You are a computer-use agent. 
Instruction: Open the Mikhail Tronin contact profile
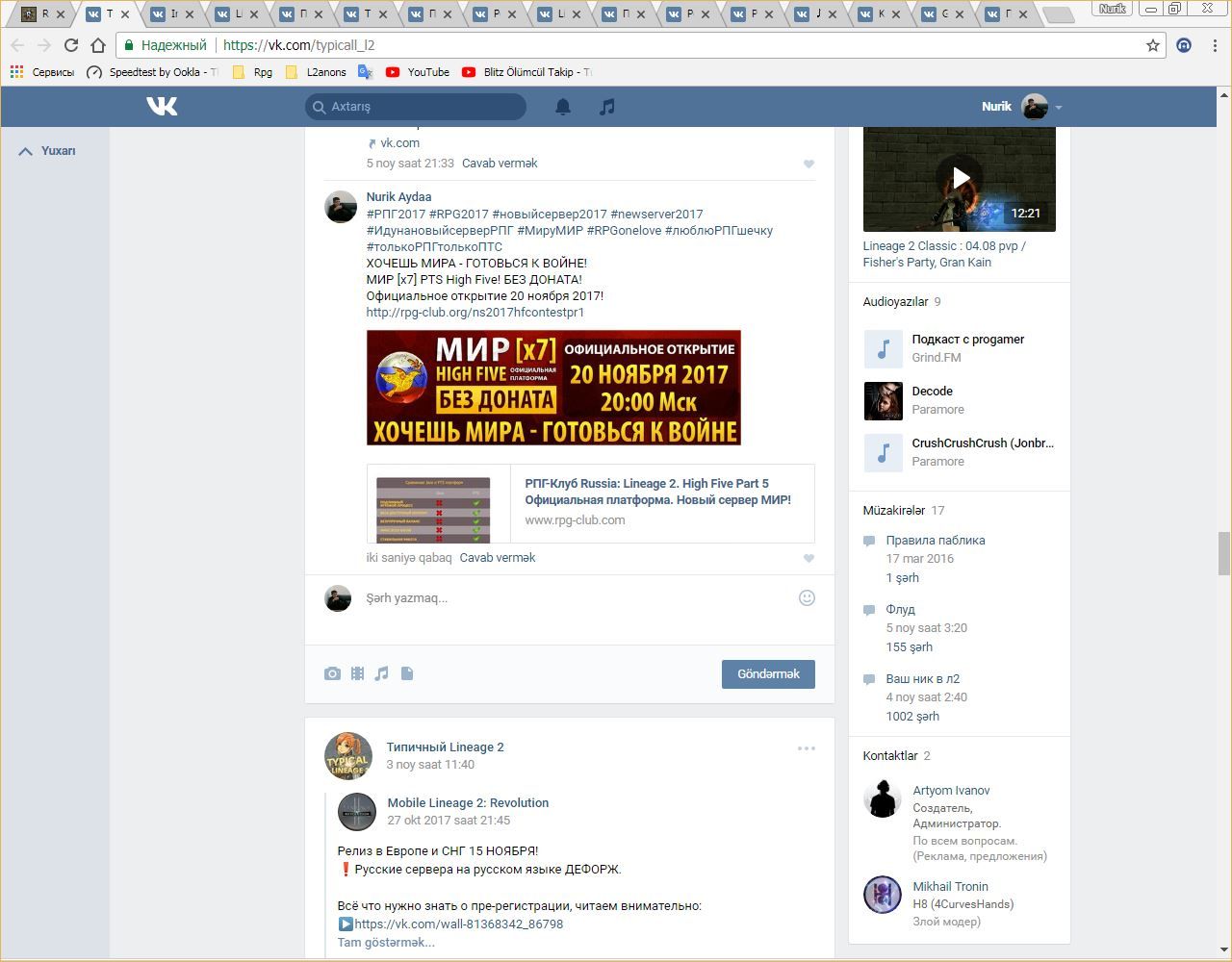(950, 887)
